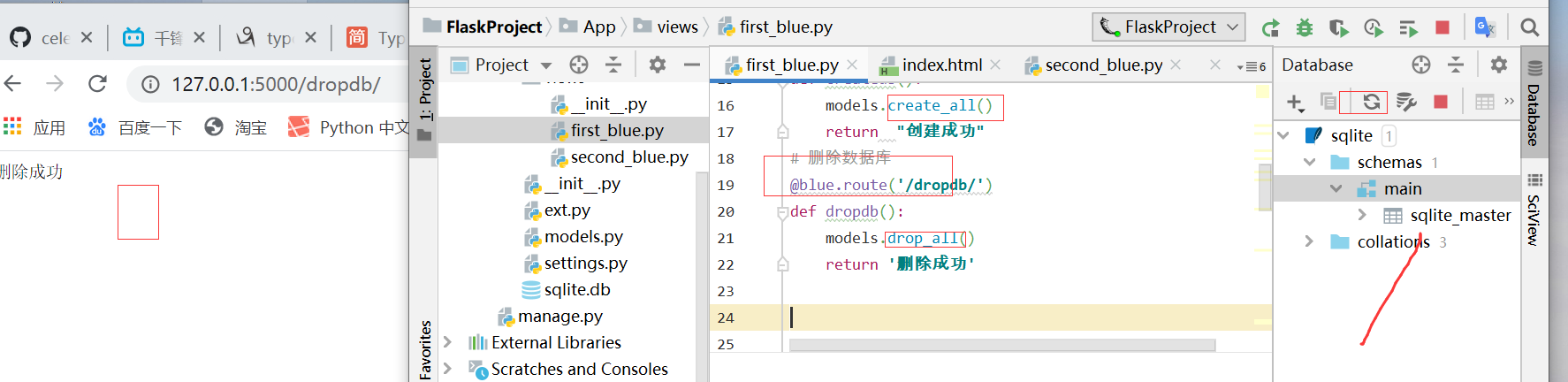This screenshot has height=382, width=1568.
Task: Fold the dropdb function at line 20
Action: tap(782, 212)
